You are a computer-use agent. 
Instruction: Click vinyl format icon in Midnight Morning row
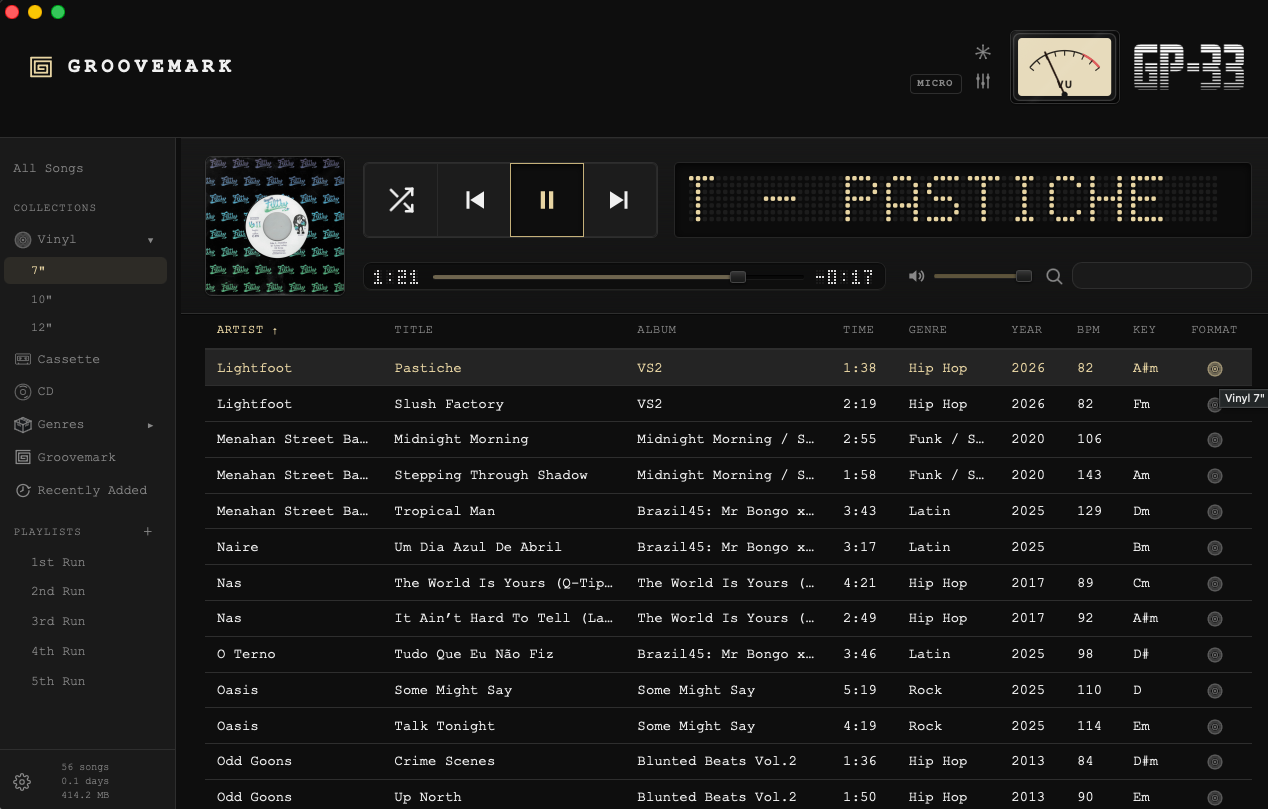(1215, 440)
